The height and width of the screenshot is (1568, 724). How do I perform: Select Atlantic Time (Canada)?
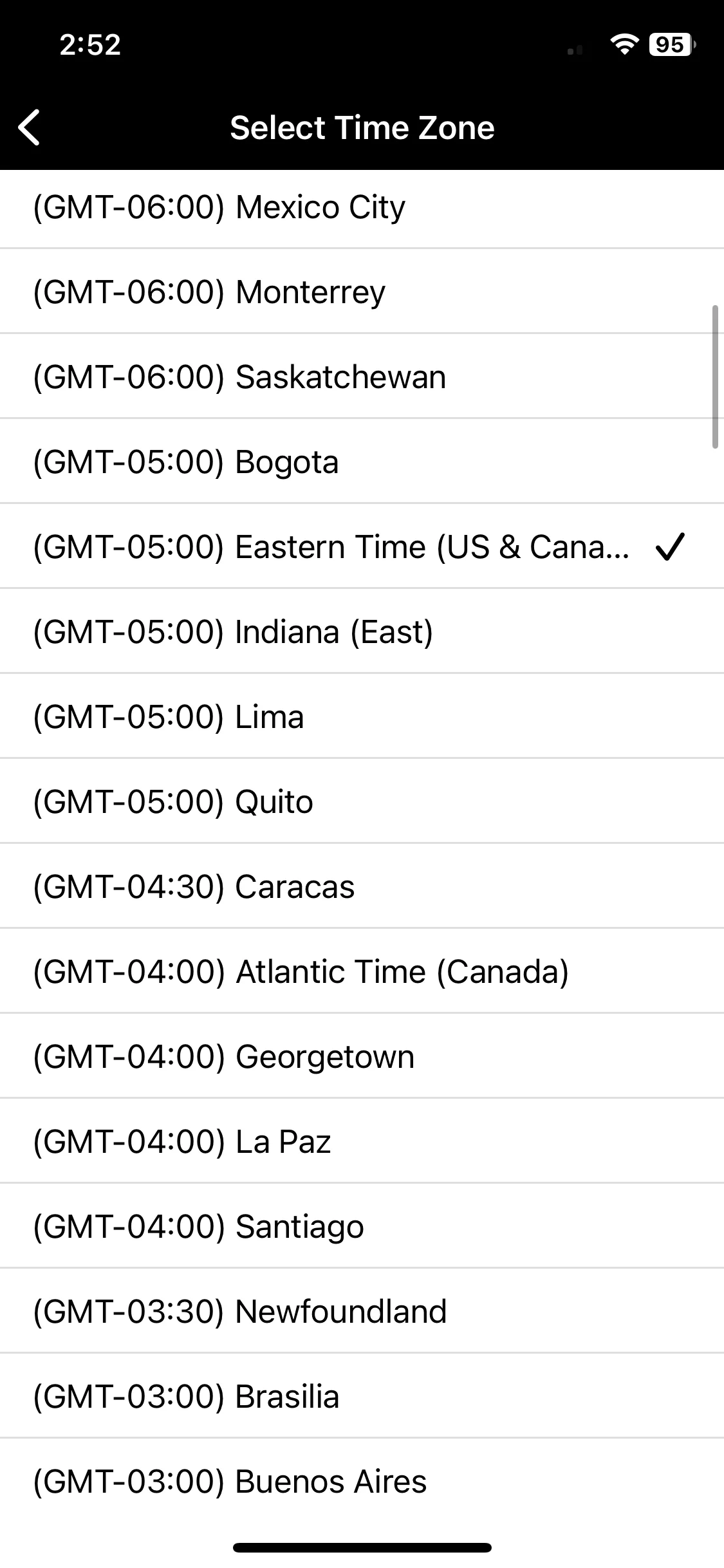click(x=362, y=971)
